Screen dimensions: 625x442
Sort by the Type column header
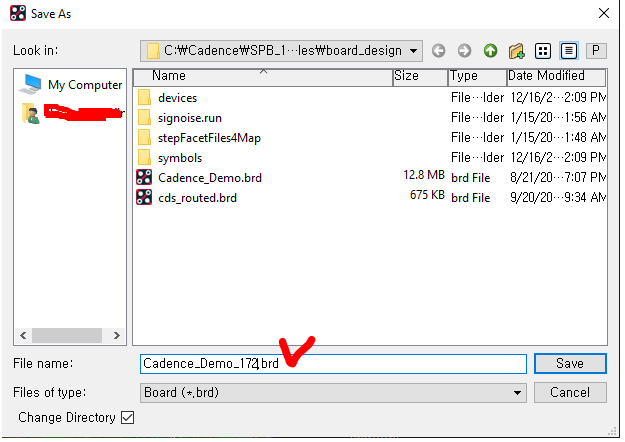point(478,77)
